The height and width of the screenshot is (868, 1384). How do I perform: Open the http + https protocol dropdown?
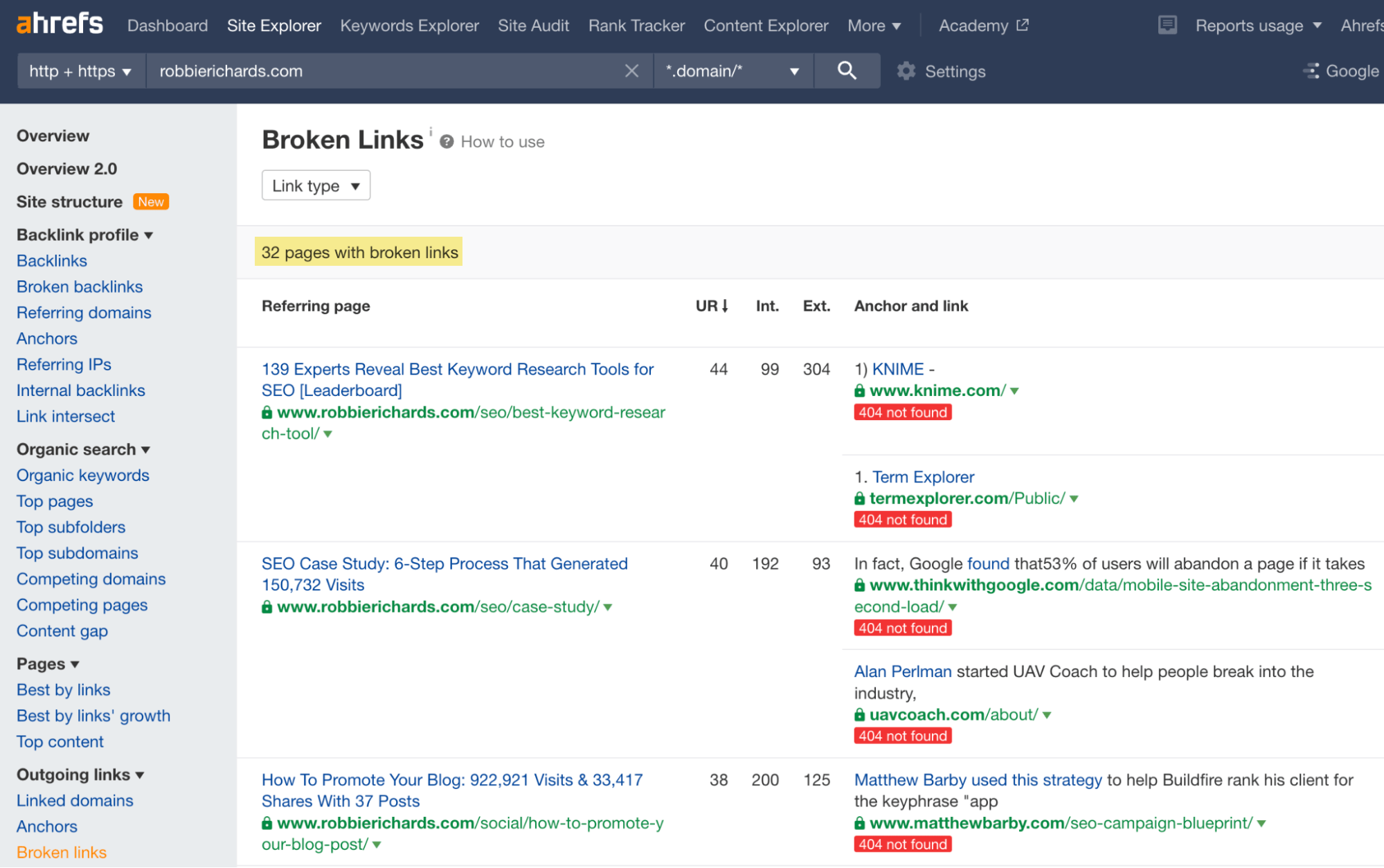click(x=80, y=71)
